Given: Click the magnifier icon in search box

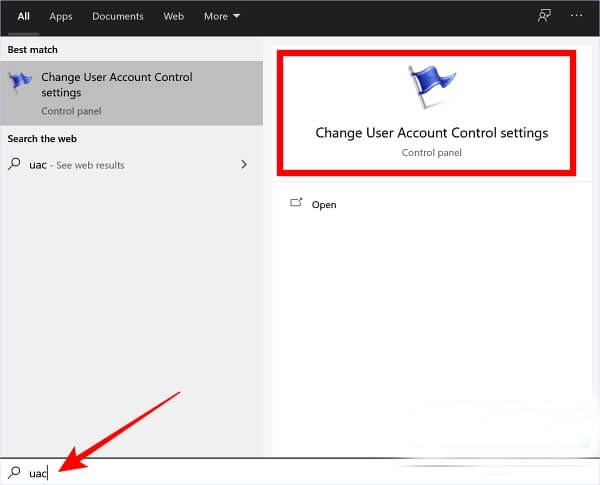Looking at the screenshot, I should point(14,472).
